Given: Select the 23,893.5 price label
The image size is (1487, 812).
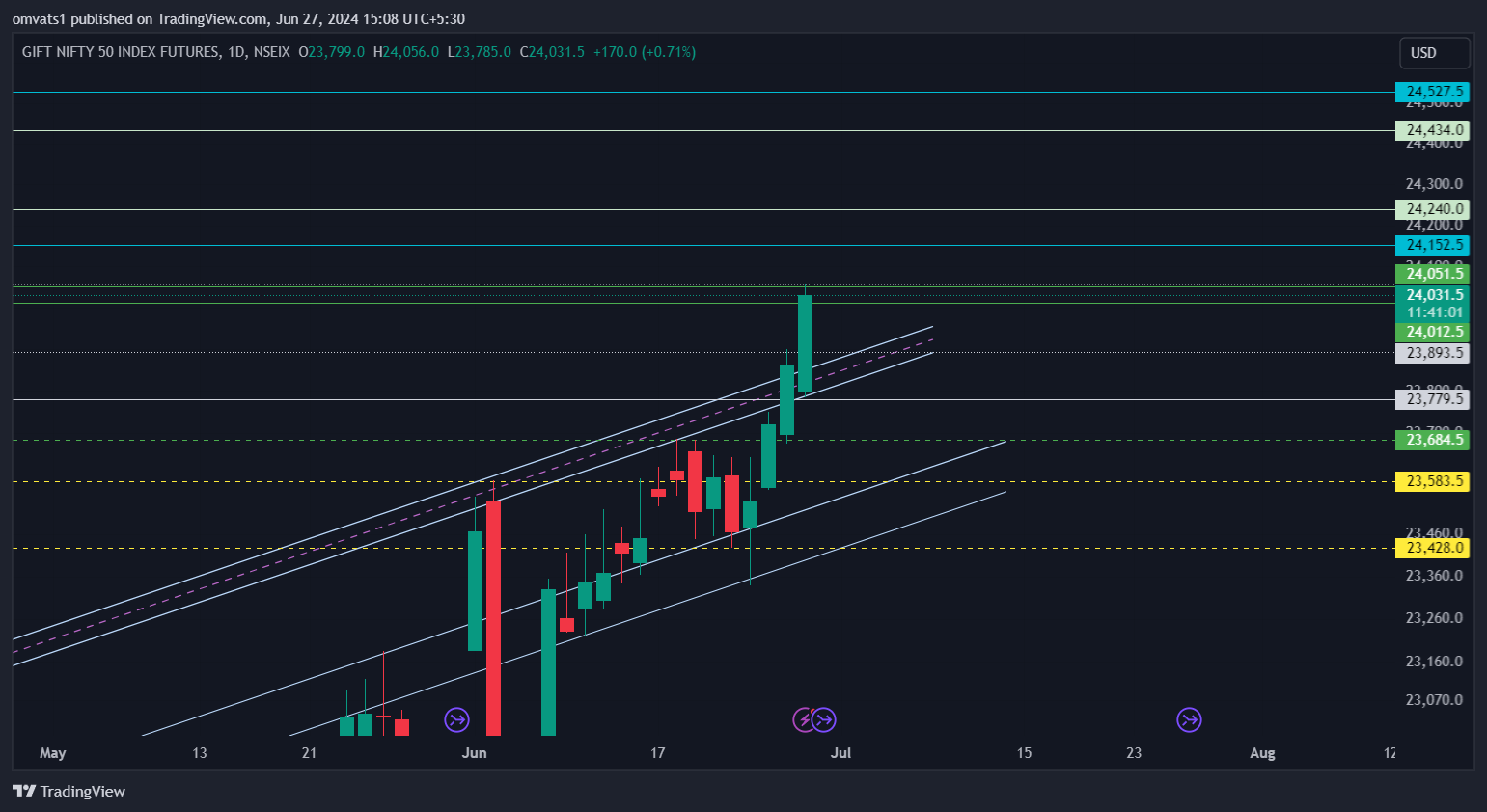Looking at the screenshot, I should point(1433,353).
